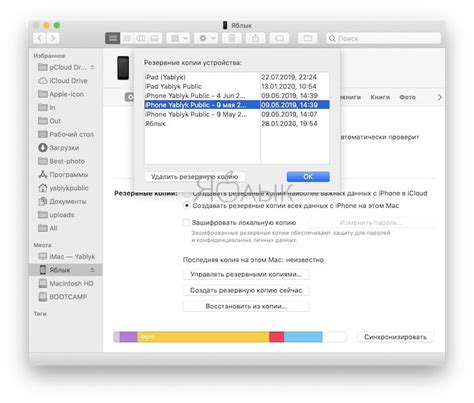Open the gear action menu

206,38
